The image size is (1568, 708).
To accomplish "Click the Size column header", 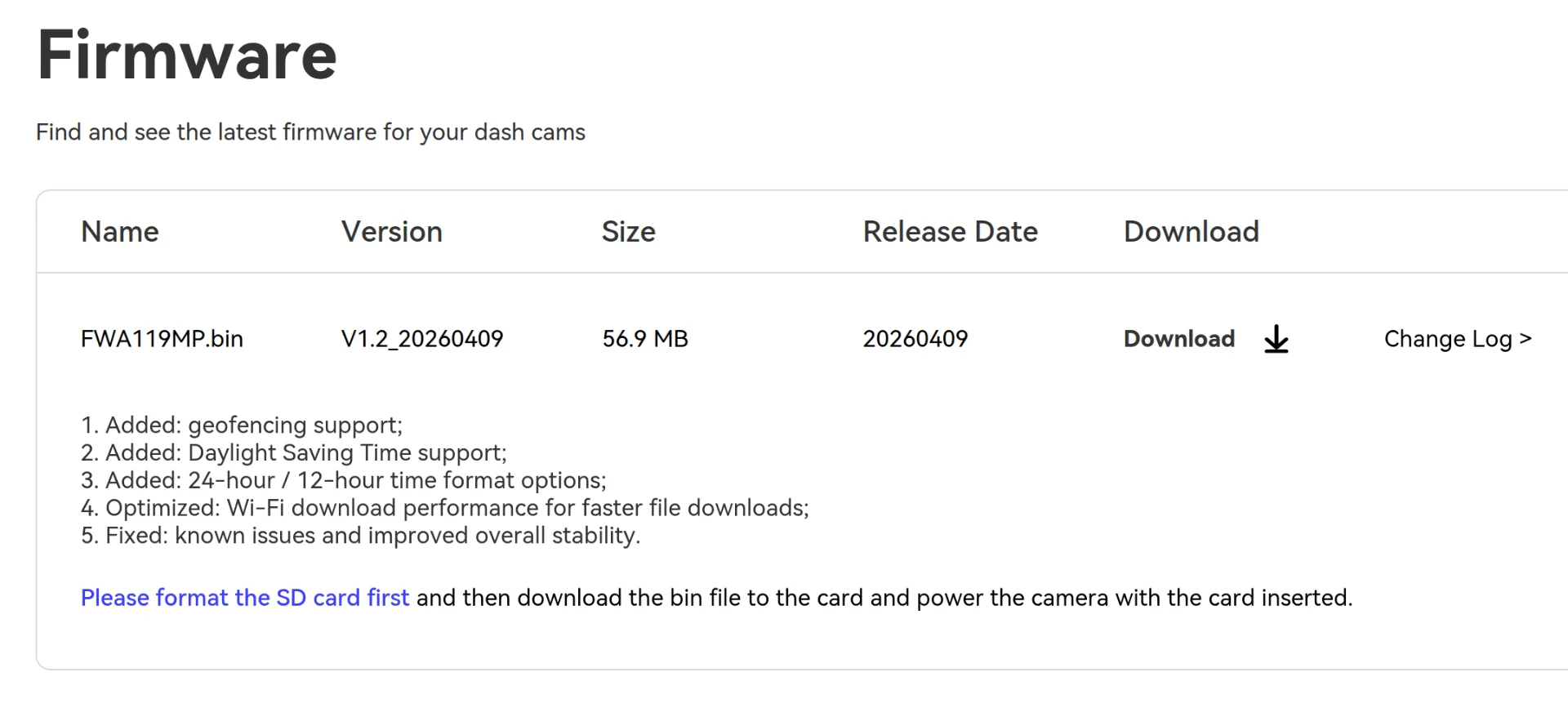I will (x=629, y=232).
